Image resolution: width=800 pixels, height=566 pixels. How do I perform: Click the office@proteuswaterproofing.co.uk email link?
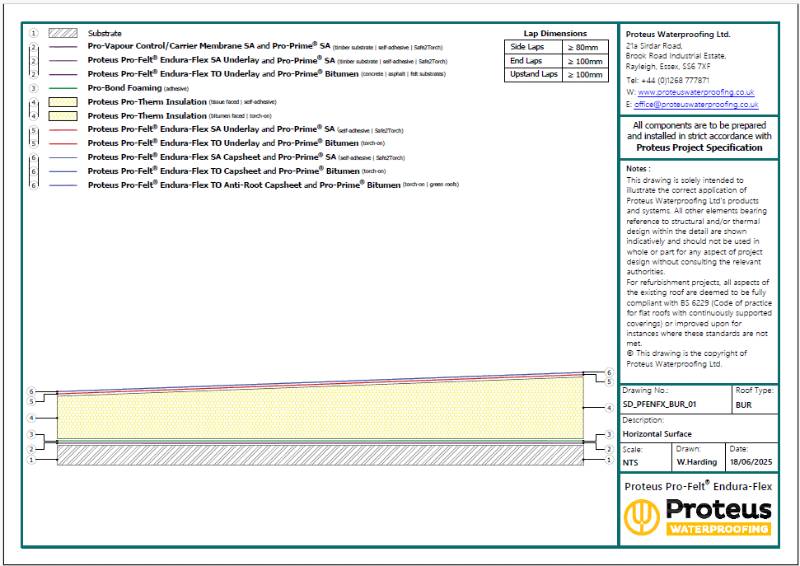696,104
